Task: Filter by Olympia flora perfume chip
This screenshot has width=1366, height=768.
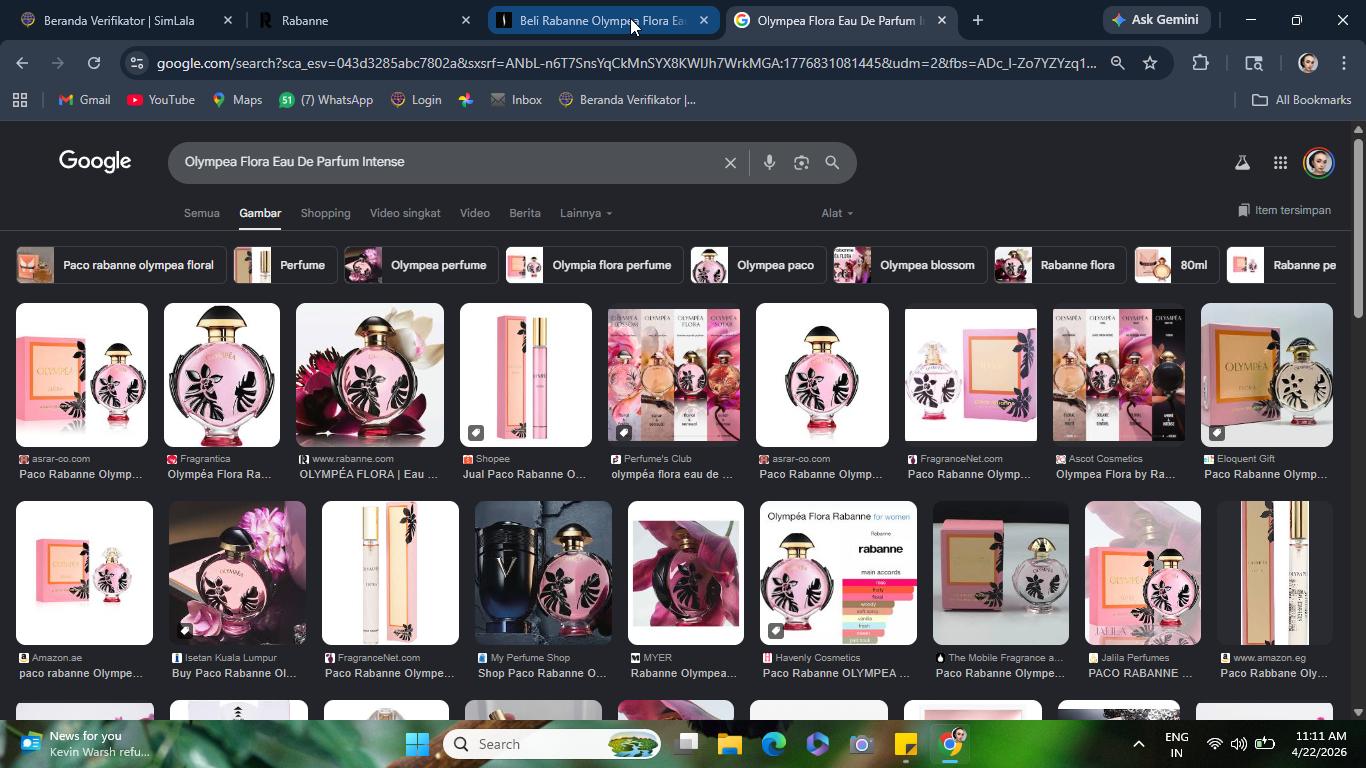Action: (x=593, y=265)
